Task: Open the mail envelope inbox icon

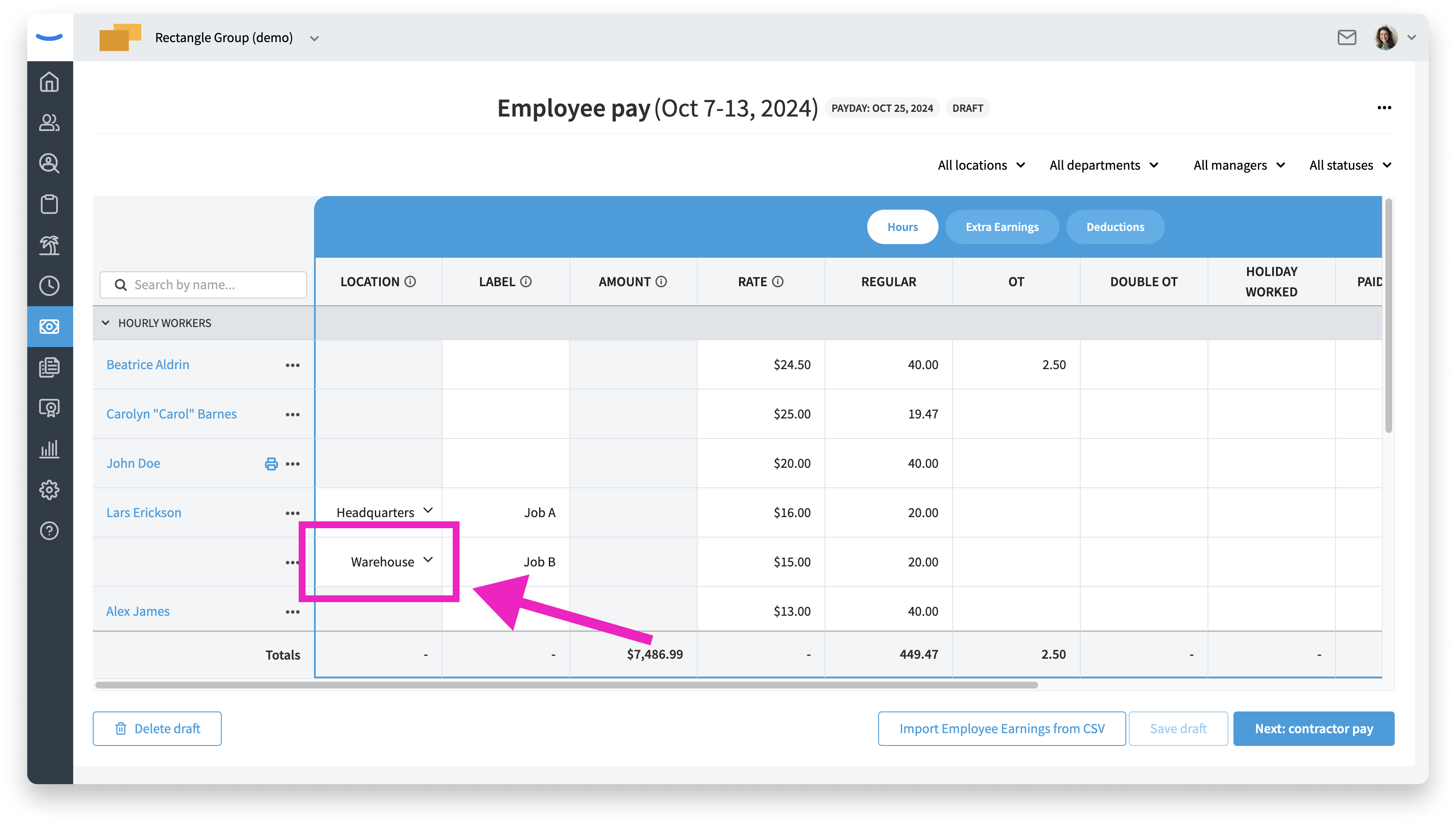Action: (1347, 37)
